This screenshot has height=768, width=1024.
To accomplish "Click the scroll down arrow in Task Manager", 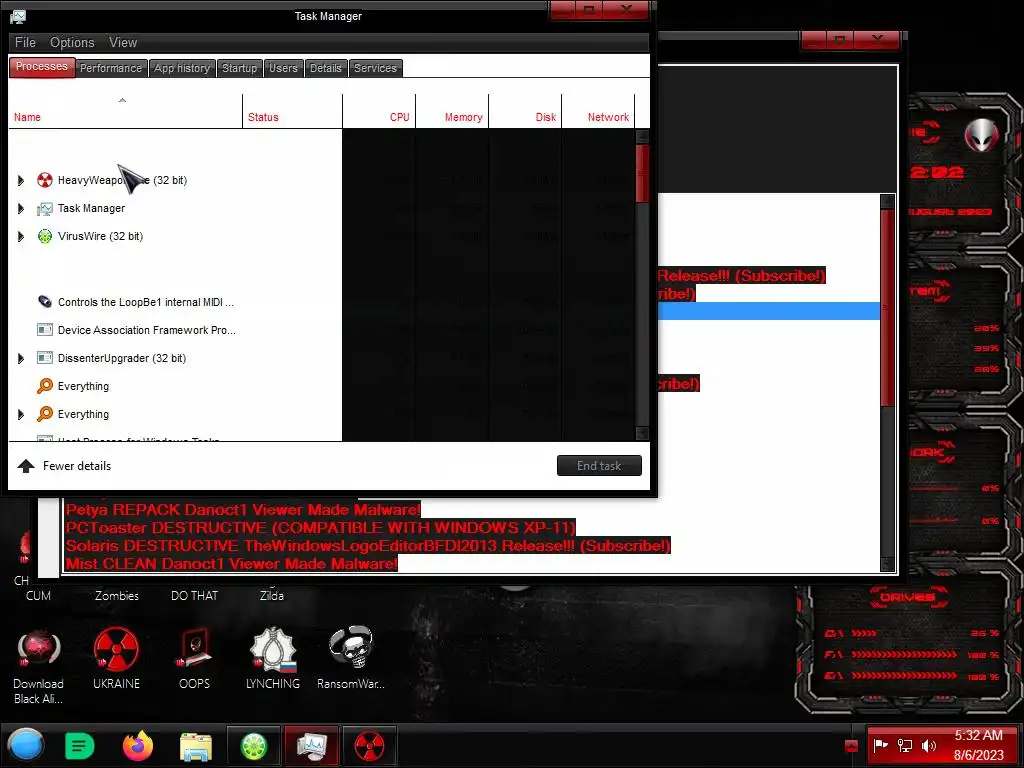I will point(642,434).
